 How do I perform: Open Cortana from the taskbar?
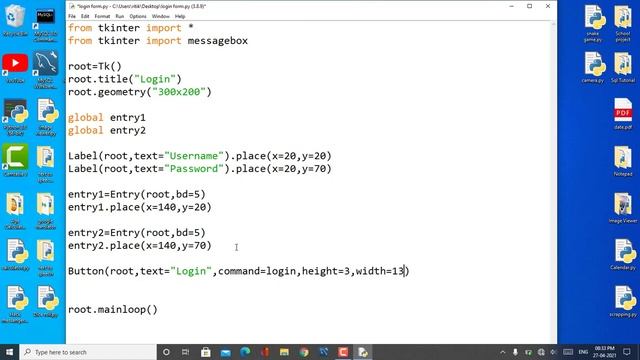click(166, 352)
